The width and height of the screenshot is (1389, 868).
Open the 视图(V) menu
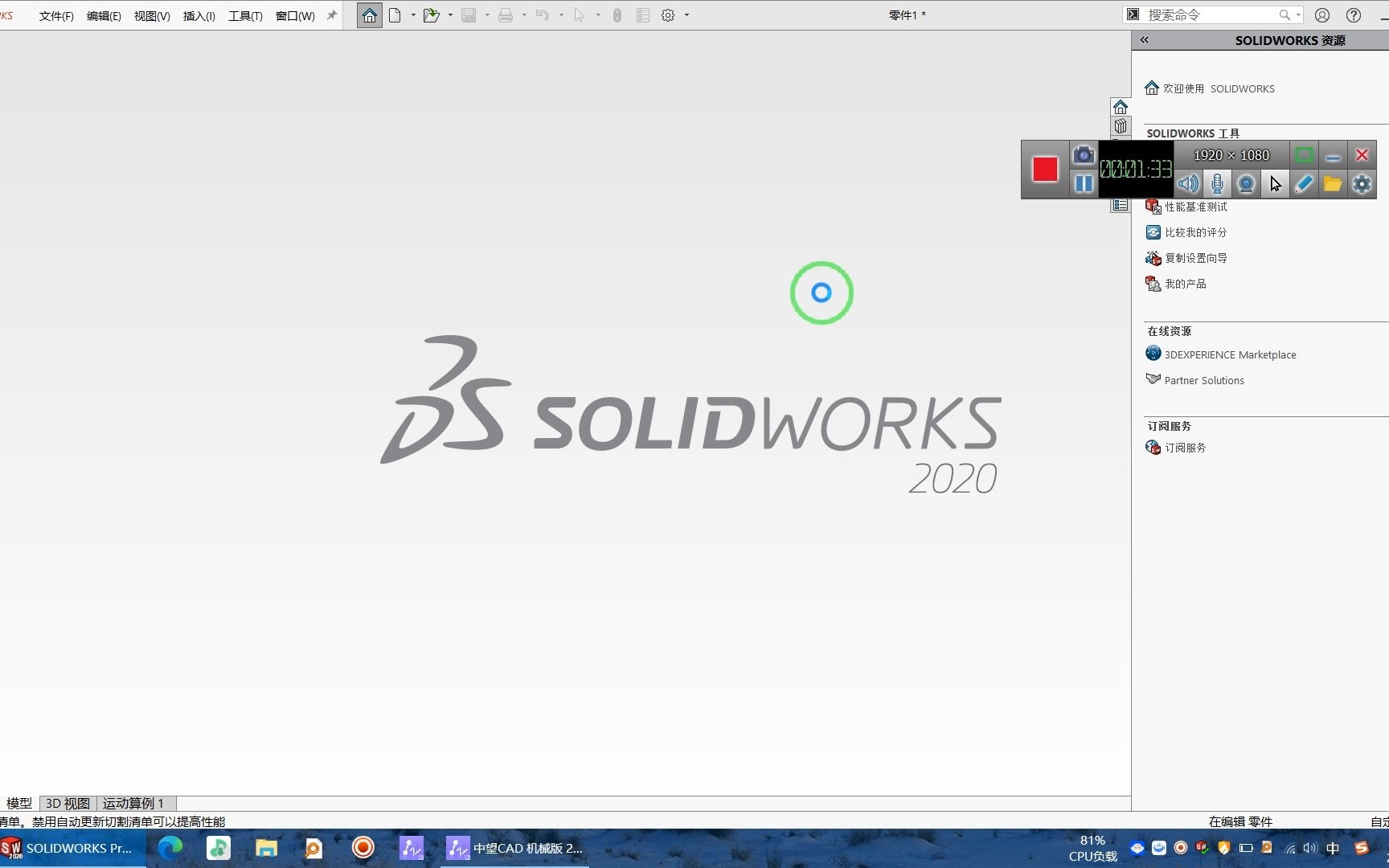pyautogui.click(x=152, y=16)
